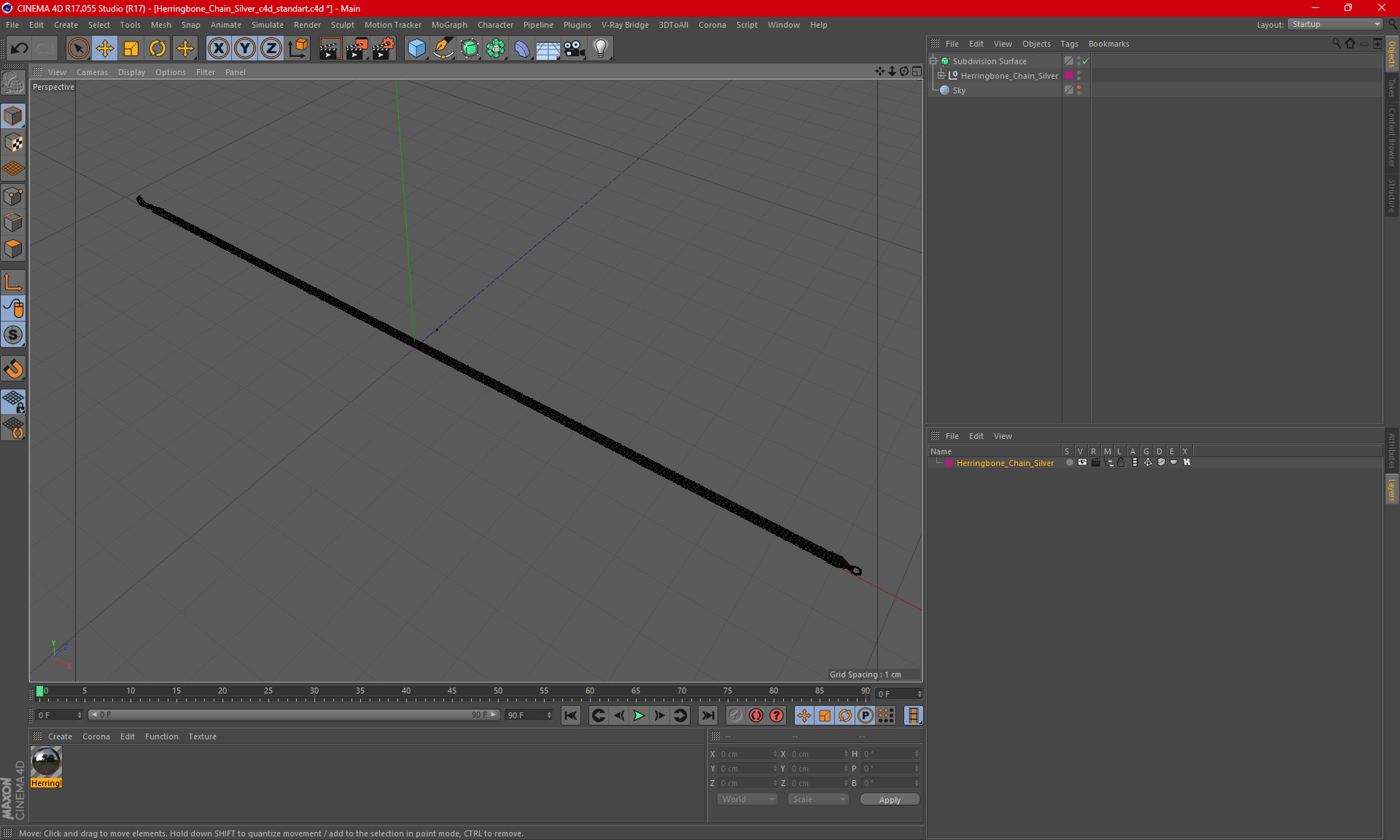This screenshot has width=1400, height=840.
Task: Open the Layout Startup dropdown
Action: click(x=1336, y=24)
